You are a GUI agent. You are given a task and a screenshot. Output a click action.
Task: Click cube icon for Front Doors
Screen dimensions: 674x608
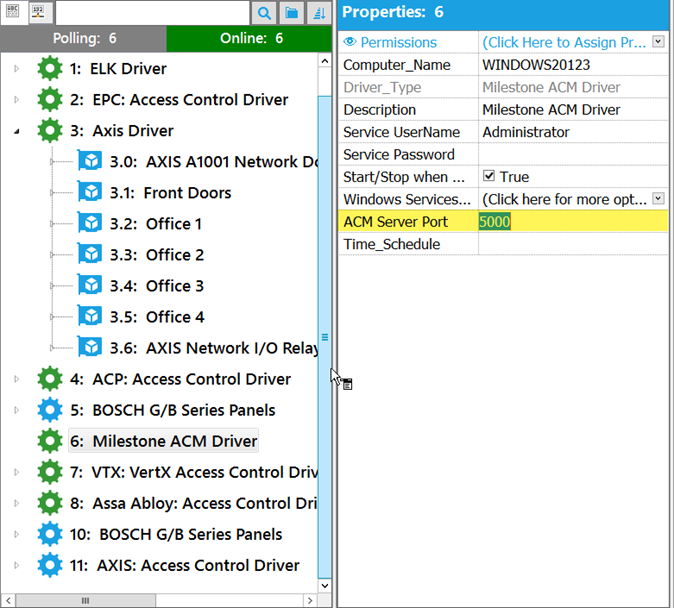pyautogui.click(x=90, y=192)
